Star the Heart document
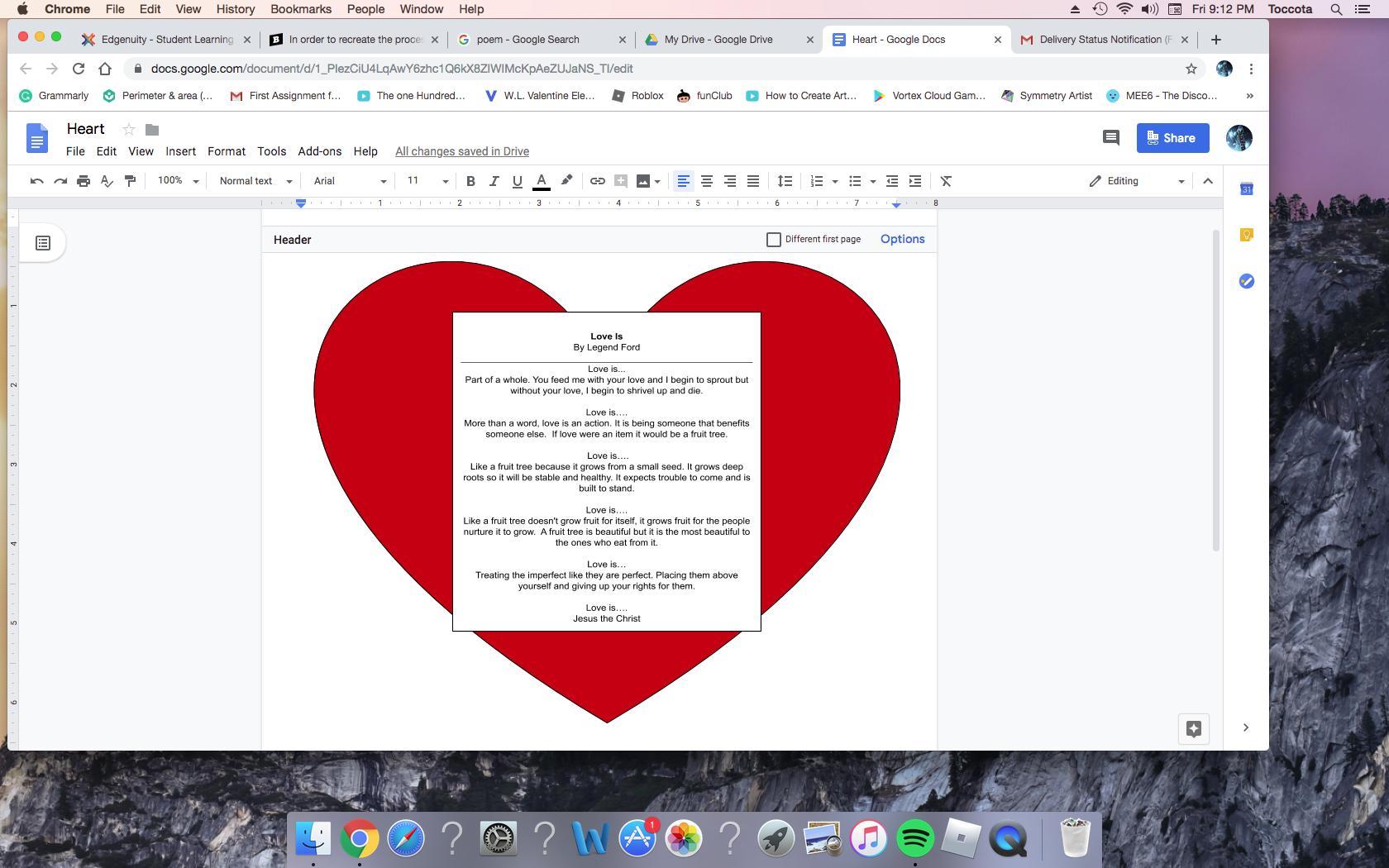1389x868 pixels. pyautogui.click(x=128, y=130)
